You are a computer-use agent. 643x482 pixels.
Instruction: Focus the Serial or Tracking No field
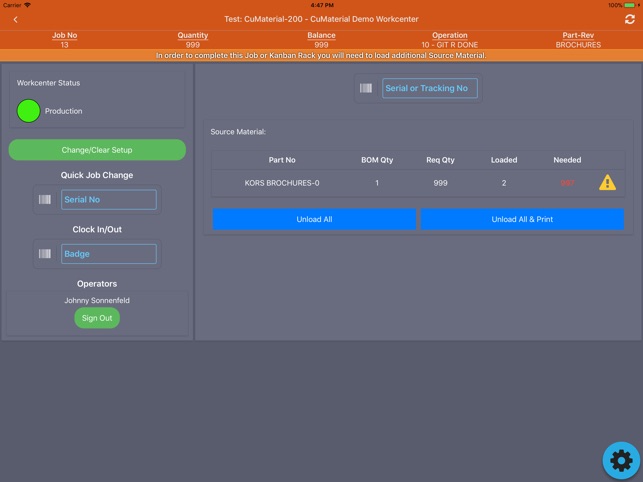click(x=430, y=88)
